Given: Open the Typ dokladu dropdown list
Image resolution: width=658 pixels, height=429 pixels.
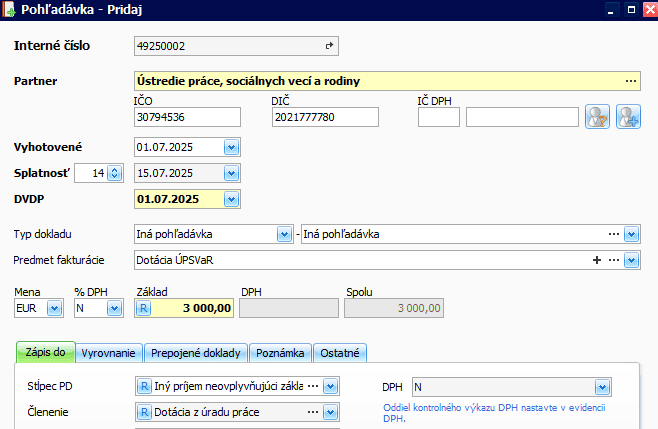Looking at the screenshot, I should [283, 235].
